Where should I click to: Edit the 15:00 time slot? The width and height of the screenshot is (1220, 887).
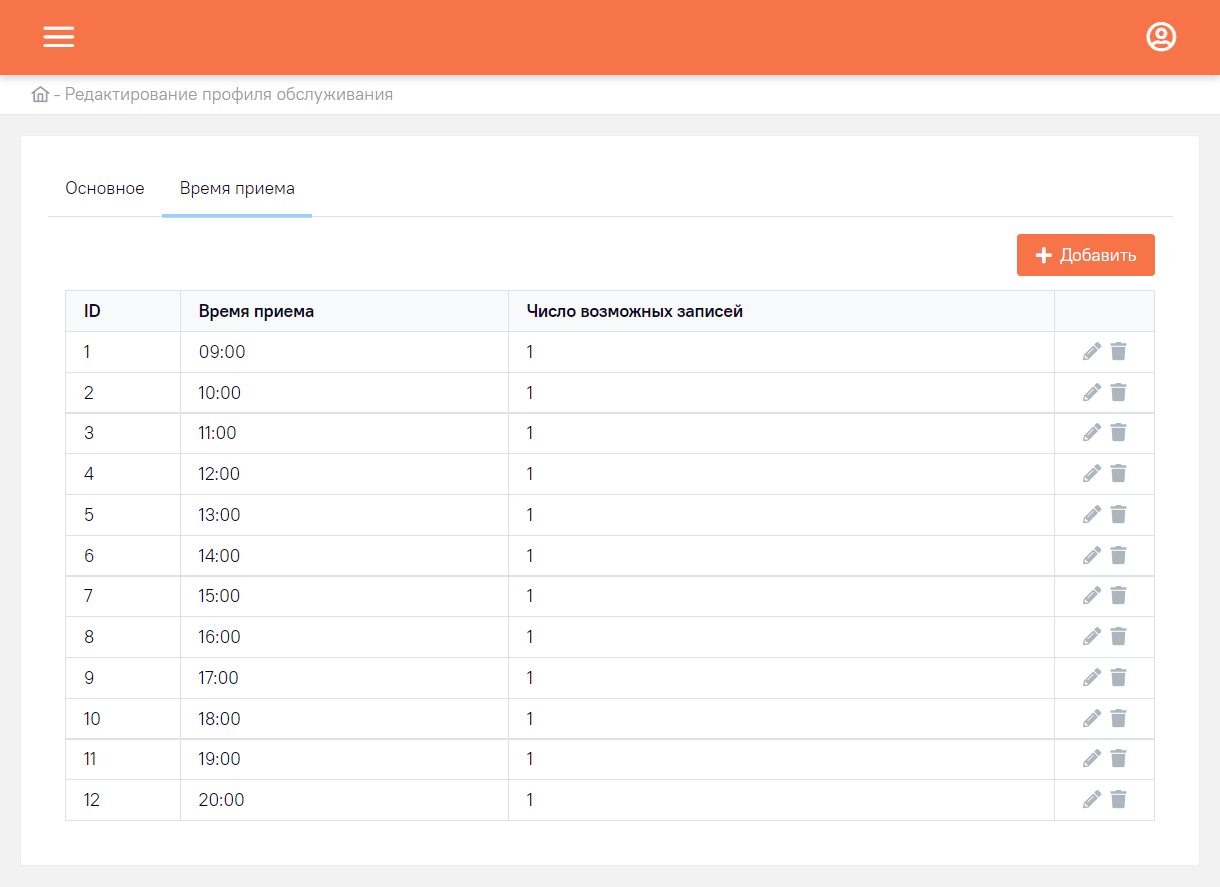click(1092, 596)
